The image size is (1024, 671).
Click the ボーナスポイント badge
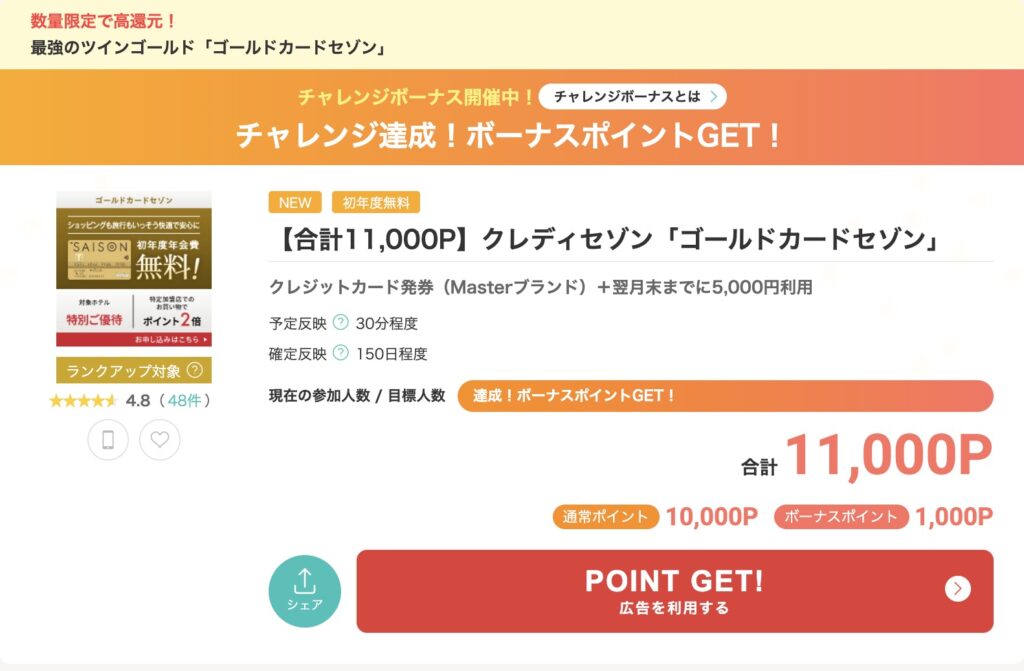point(840,516)
